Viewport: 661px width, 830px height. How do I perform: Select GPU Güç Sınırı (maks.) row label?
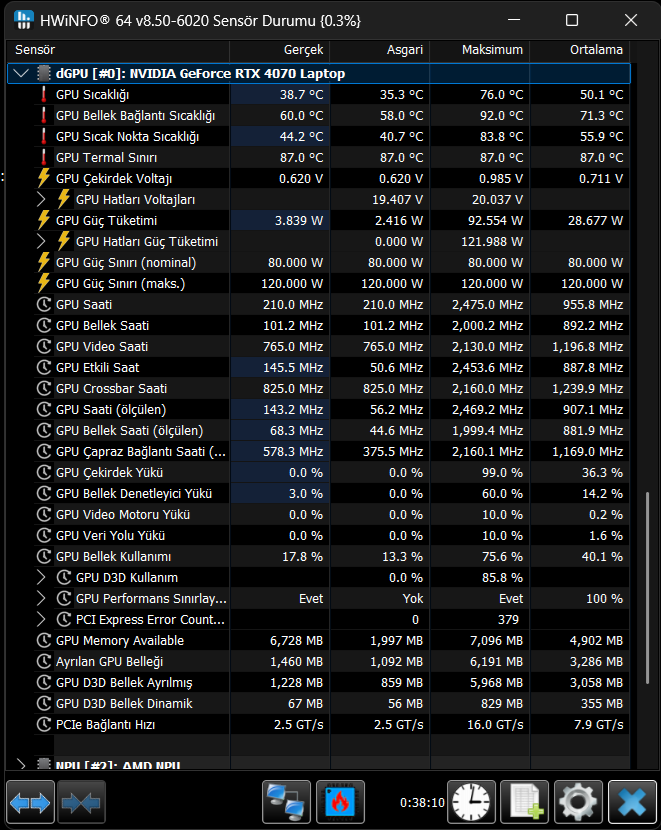pos(121,284)
